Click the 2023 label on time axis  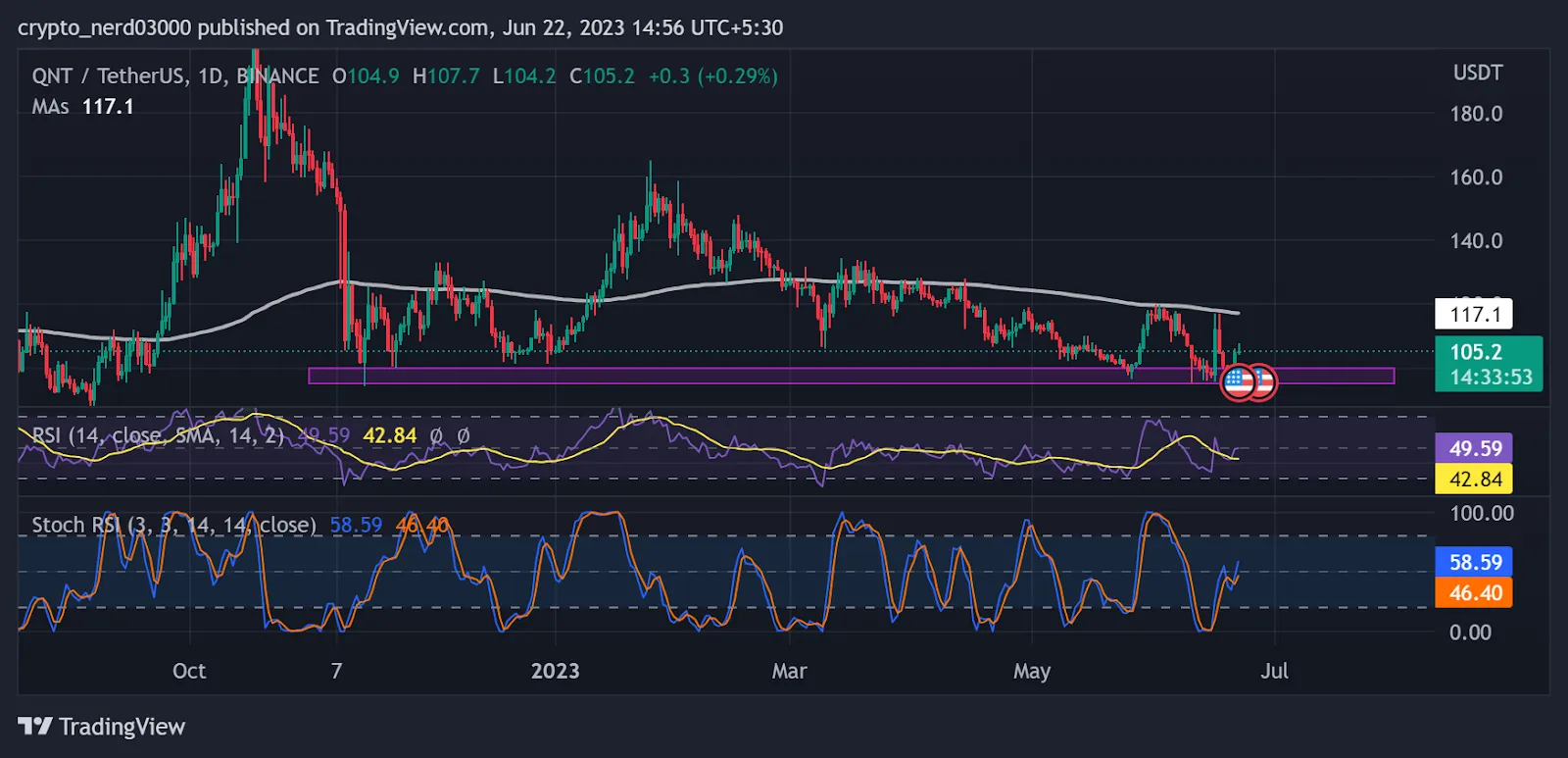(555, 671)
